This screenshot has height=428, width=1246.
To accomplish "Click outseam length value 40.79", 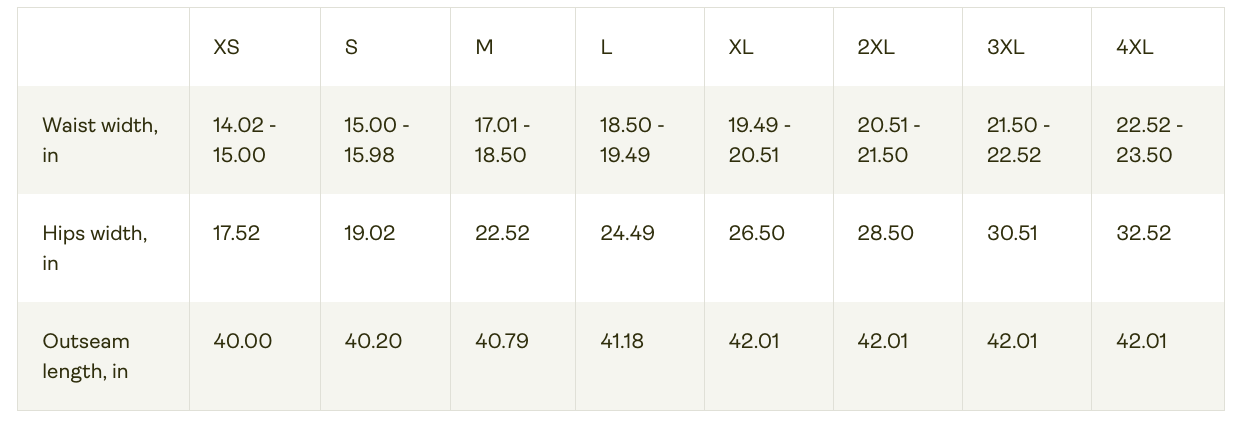I will [501, 341].
